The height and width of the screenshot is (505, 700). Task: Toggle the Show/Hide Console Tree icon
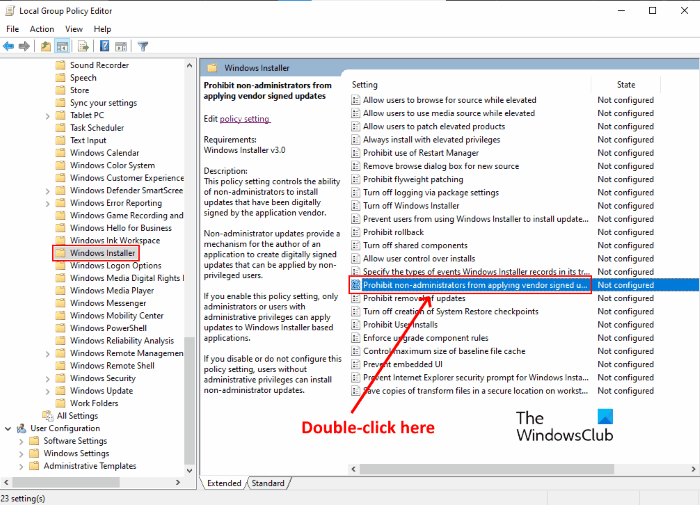[x=62, y=46]
